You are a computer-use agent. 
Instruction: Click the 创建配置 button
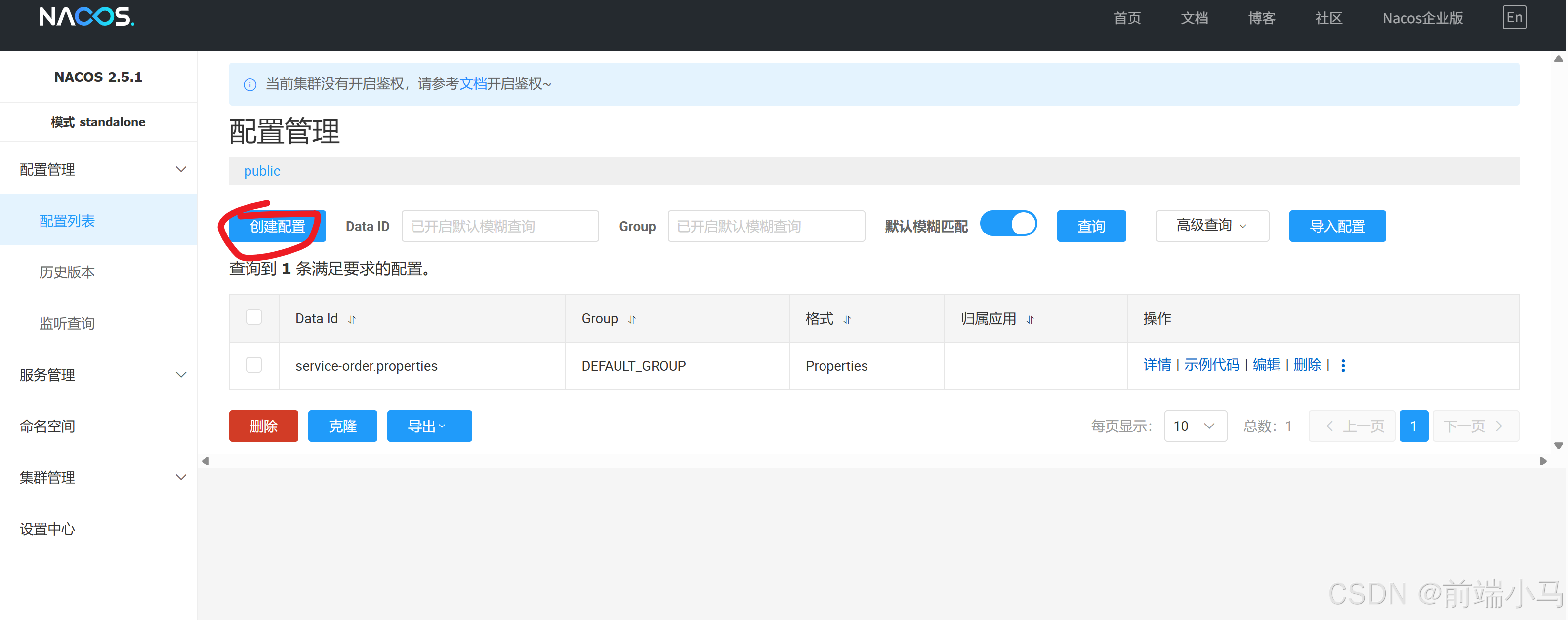pos(277,226)
